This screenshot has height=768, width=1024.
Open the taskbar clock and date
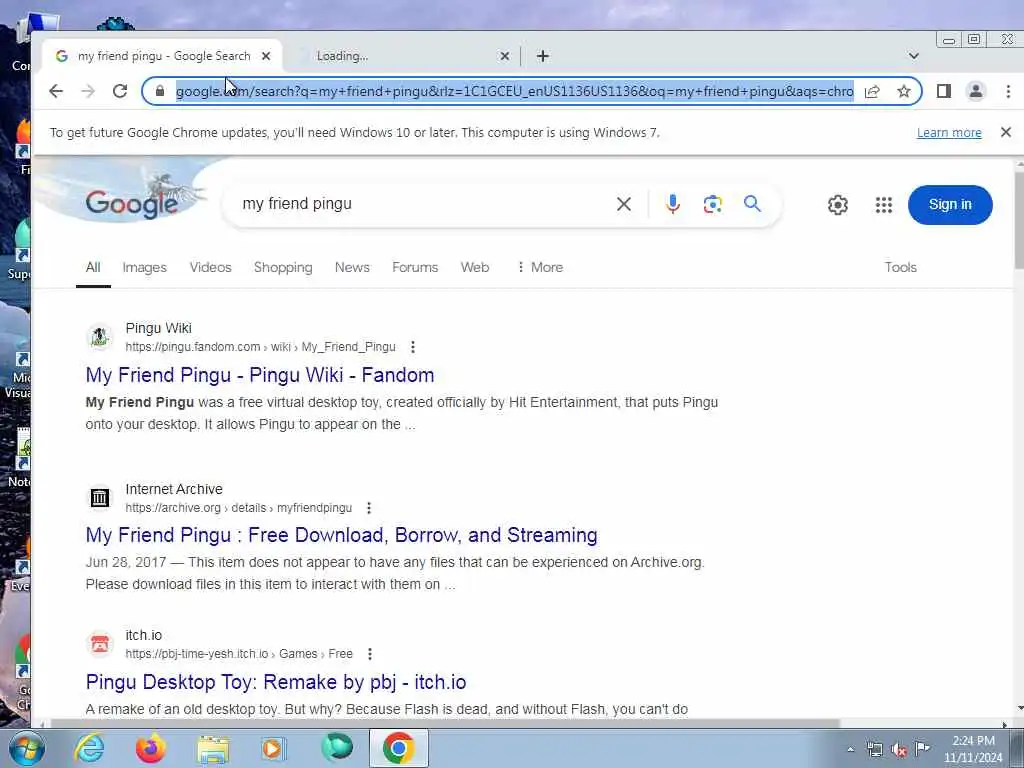click(973, 749)
